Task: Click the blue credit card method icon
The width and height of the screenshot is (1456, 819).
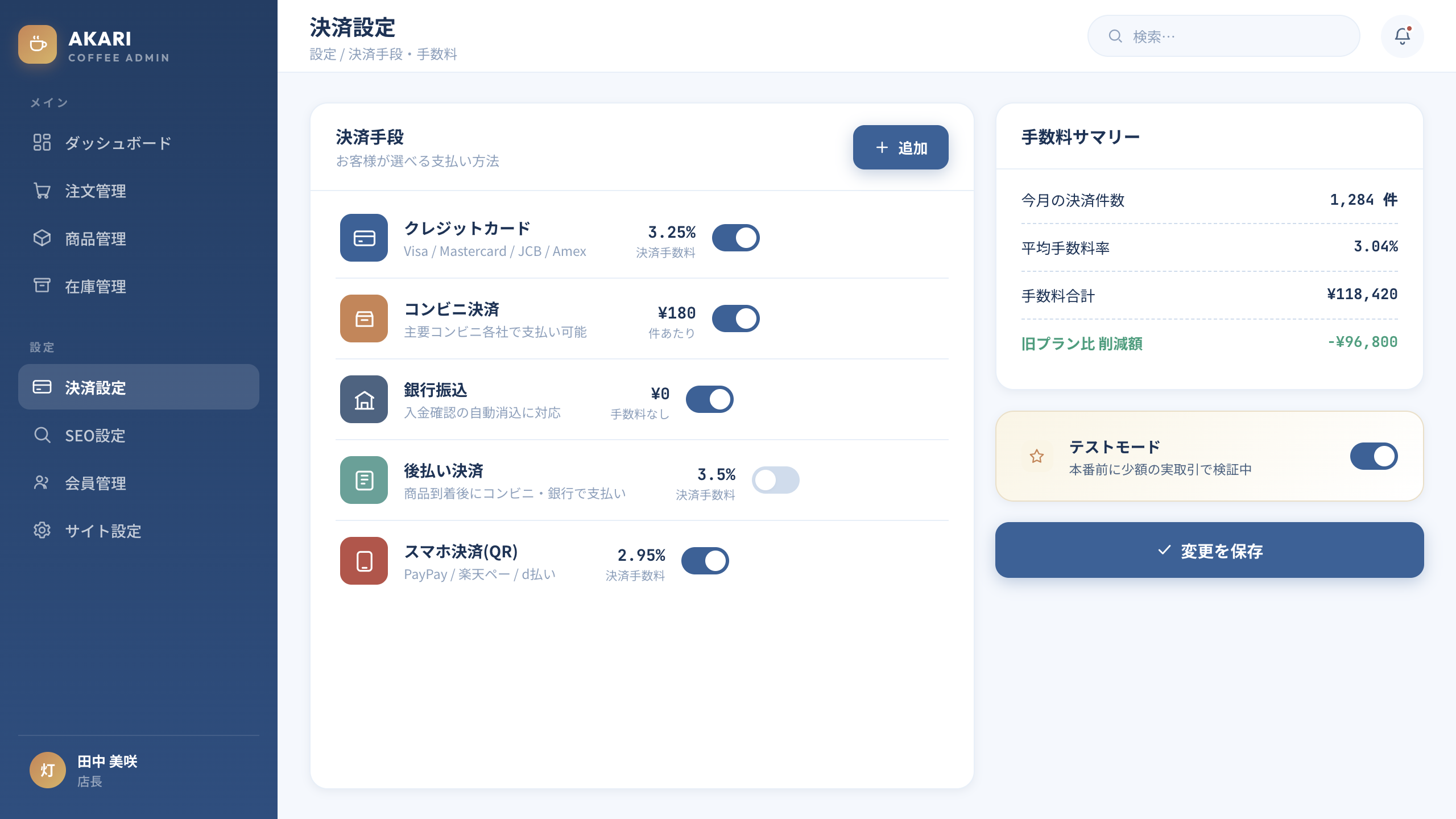Action: (364, 238)
